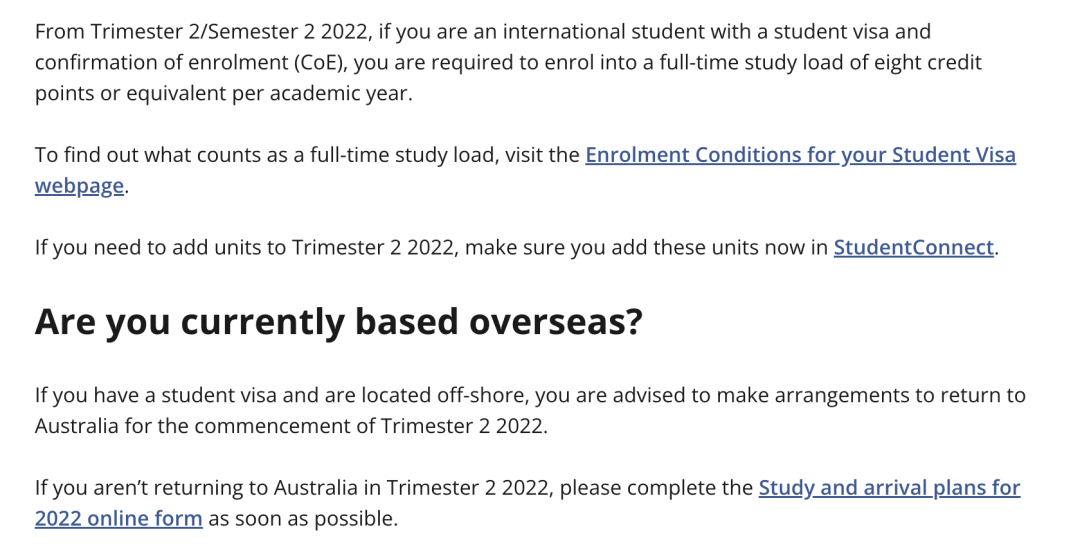Click line 'Australia for the commencement of Trimester 2 2022.'
This screenshot has width=1080, height=559.
[x=291, y=426]
